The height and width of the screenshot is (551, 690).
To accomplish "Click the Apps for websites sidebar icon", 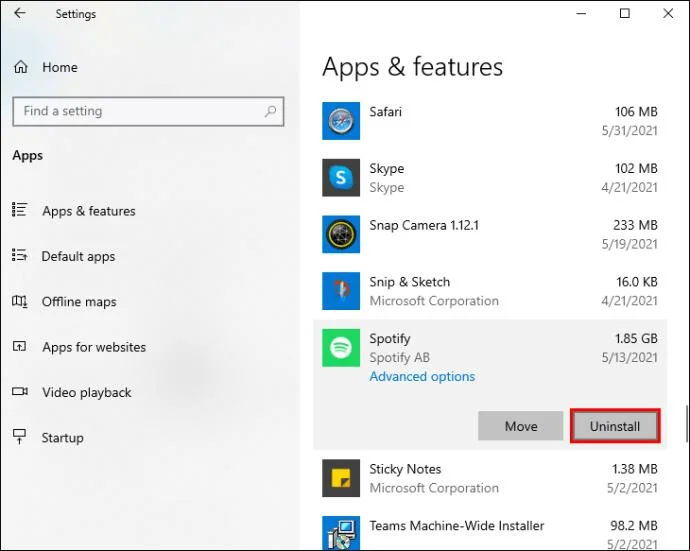I will click(x=19, y=346).
